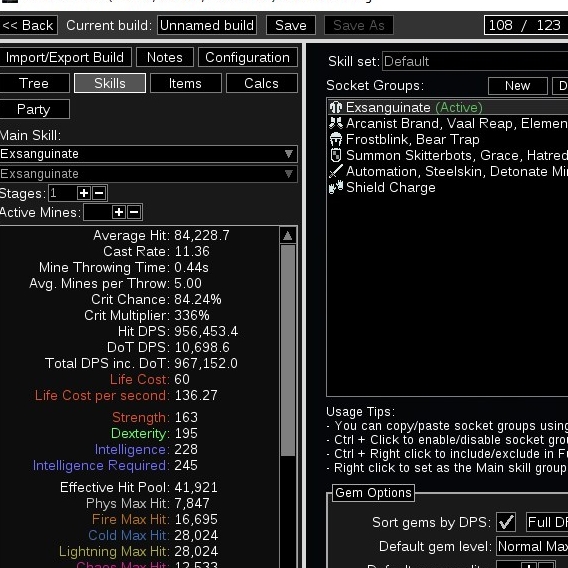568x568 pixels.
Task: Save the current build
Action: pos(291,25)
